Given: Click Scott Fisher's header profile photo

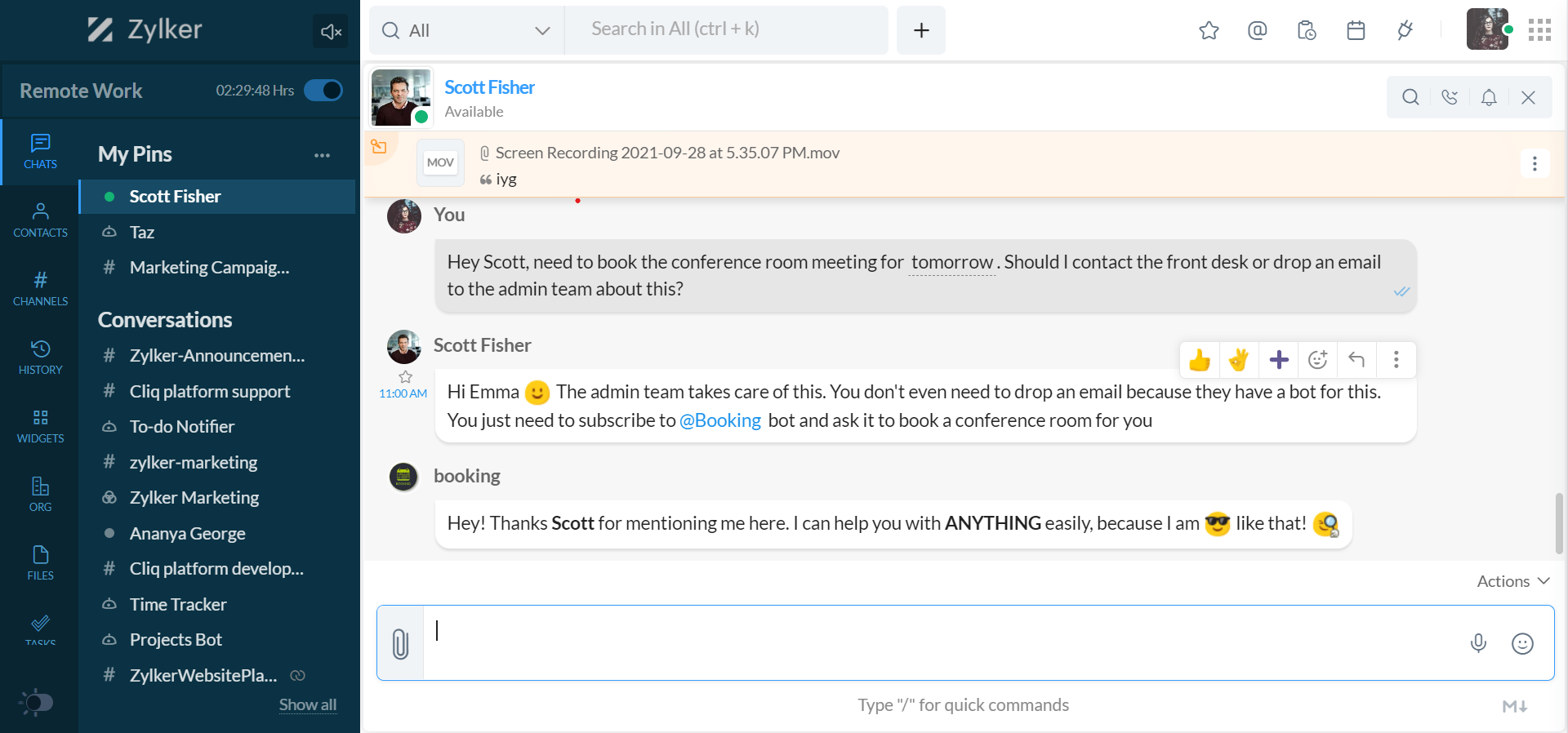Looking at the screenshot, I should 400,97.
